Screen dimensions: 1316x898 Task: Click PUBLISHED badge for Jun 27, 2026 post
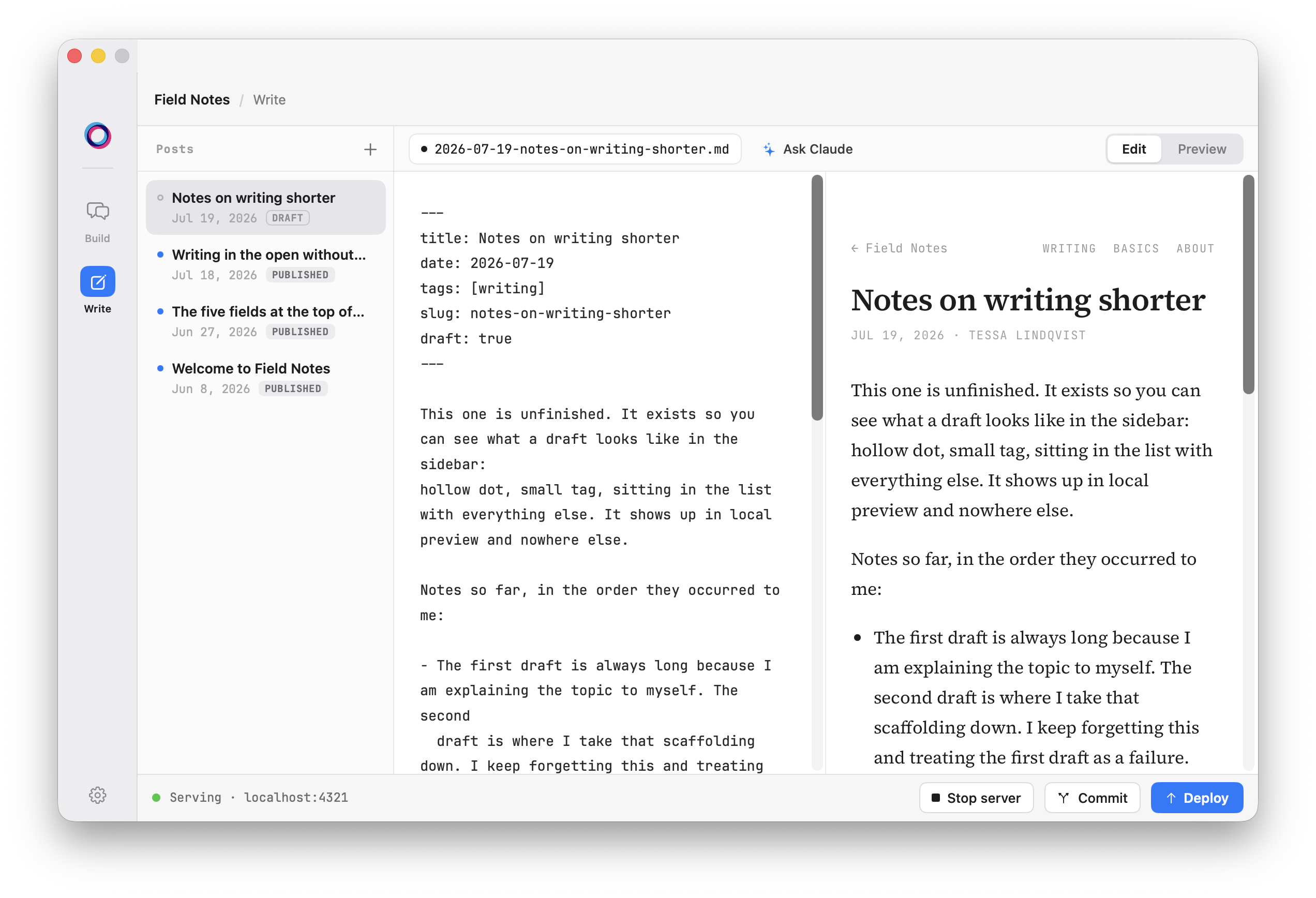coord(300,332)
